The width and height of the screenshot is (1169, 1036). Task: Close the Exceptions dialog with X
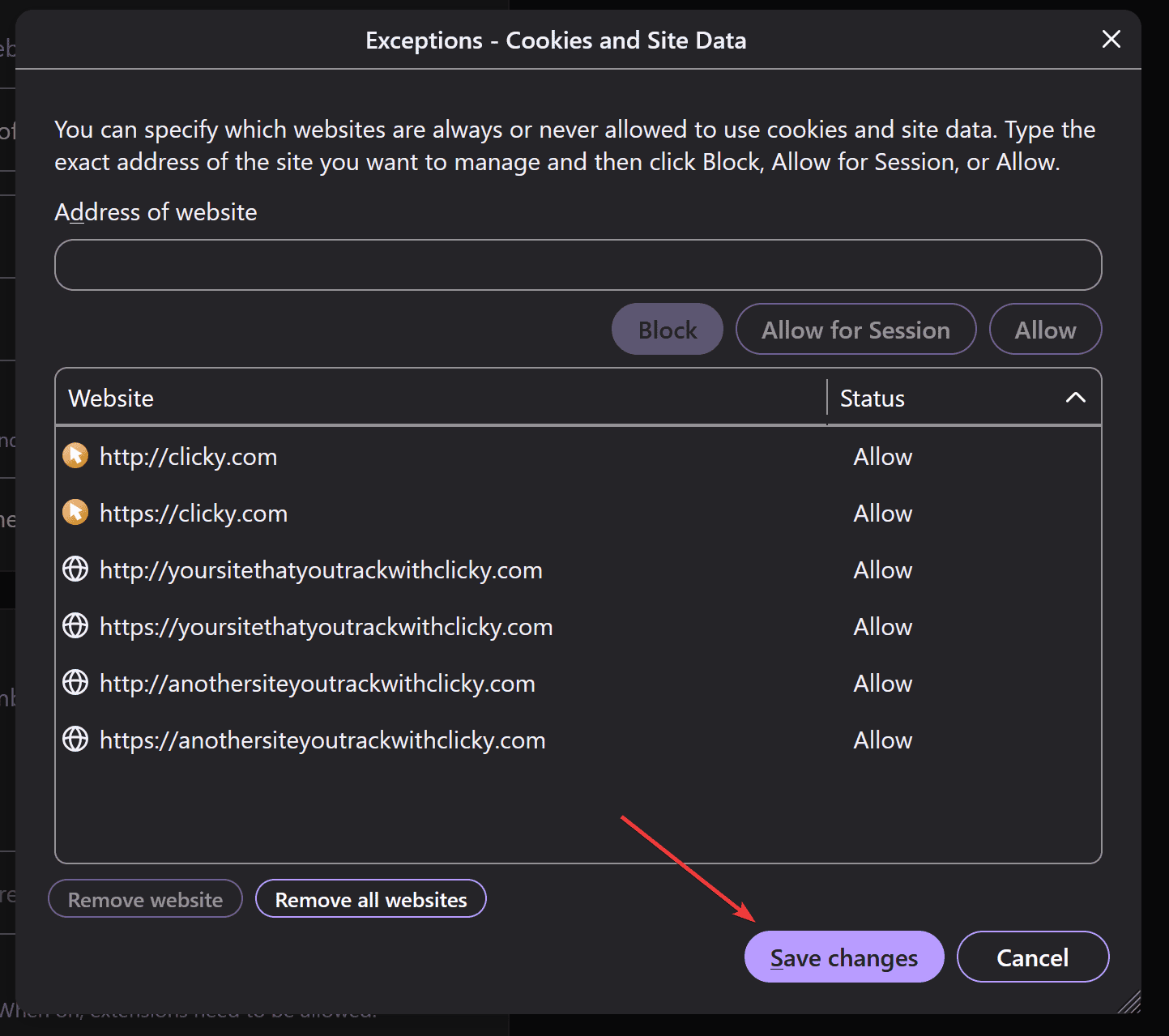[x=1111, y=39]
